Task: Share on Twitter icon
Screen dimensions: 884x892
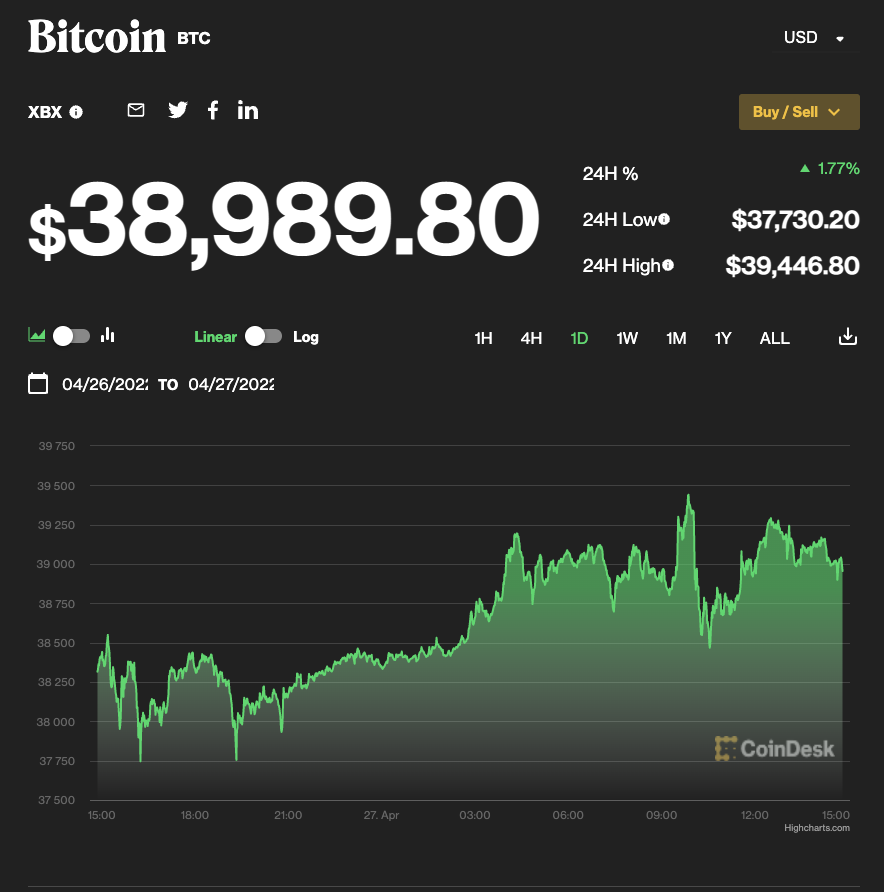Action: 178,110
